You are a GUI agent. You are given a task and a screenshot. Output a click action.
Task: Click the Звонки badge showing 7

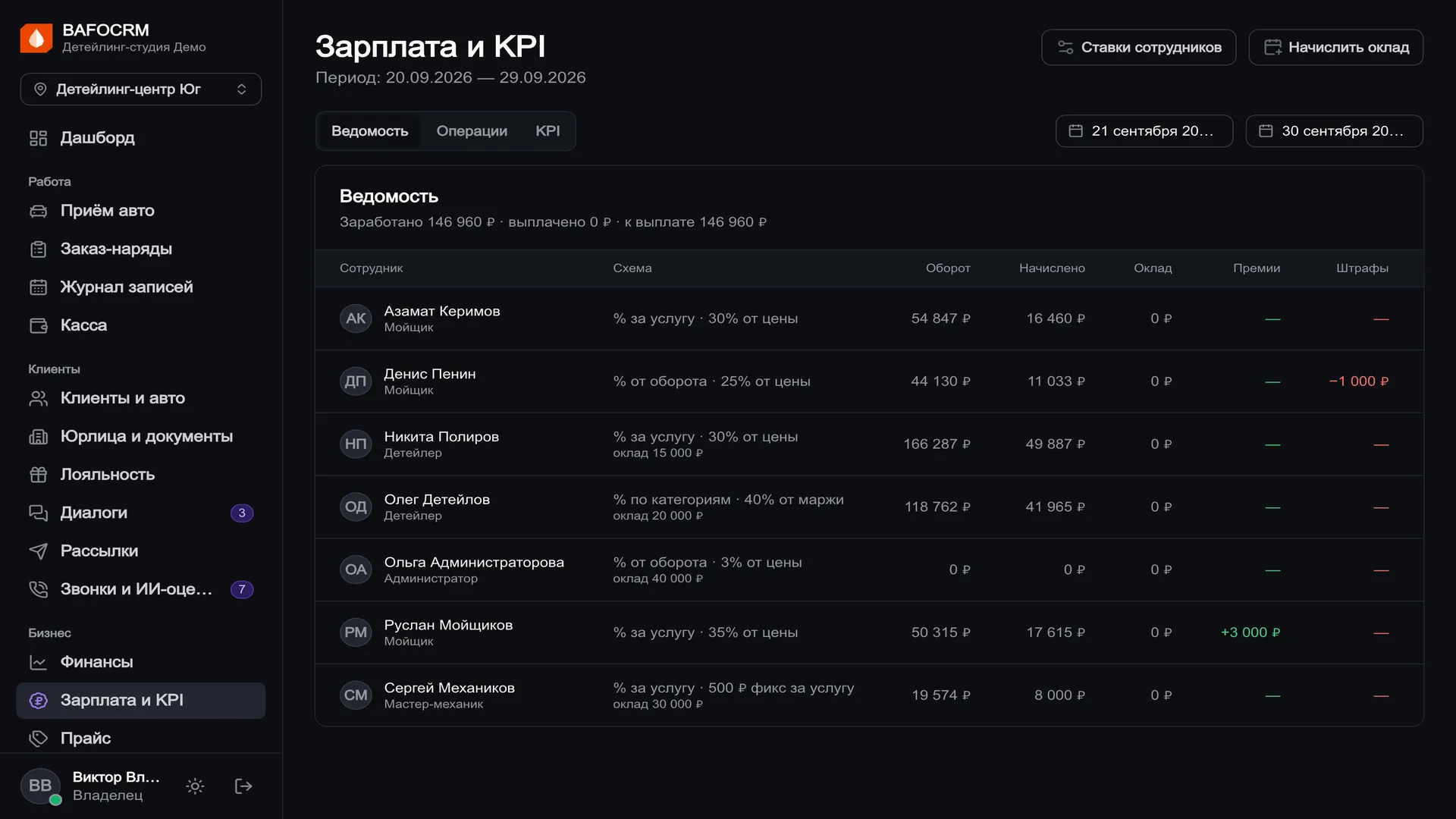(x=242, y=589)
